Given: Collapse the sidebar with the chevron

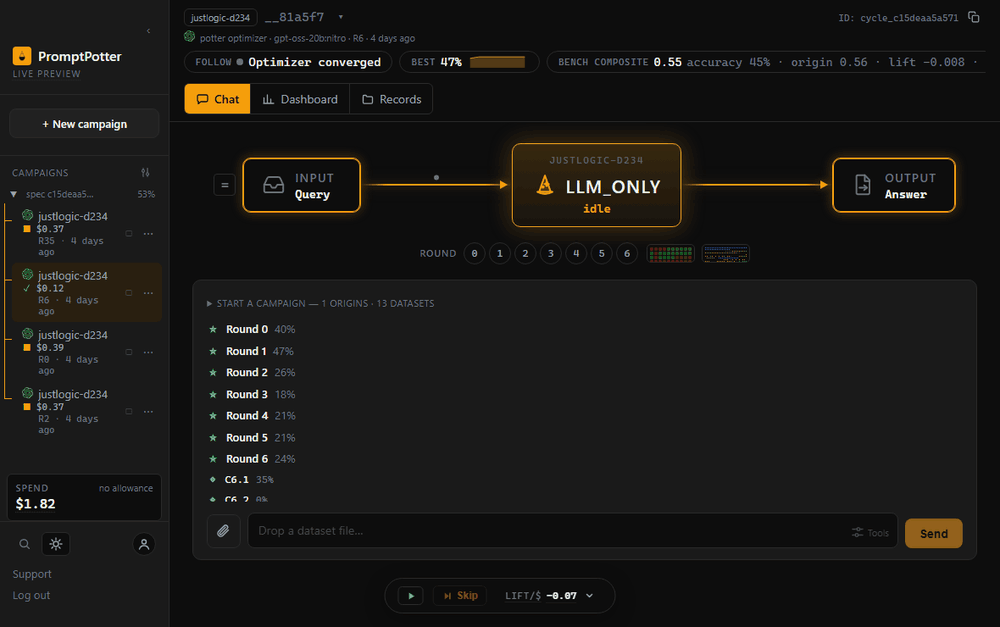Looking at the screenshot, I should pyautogui.click(x=149, y=31).
